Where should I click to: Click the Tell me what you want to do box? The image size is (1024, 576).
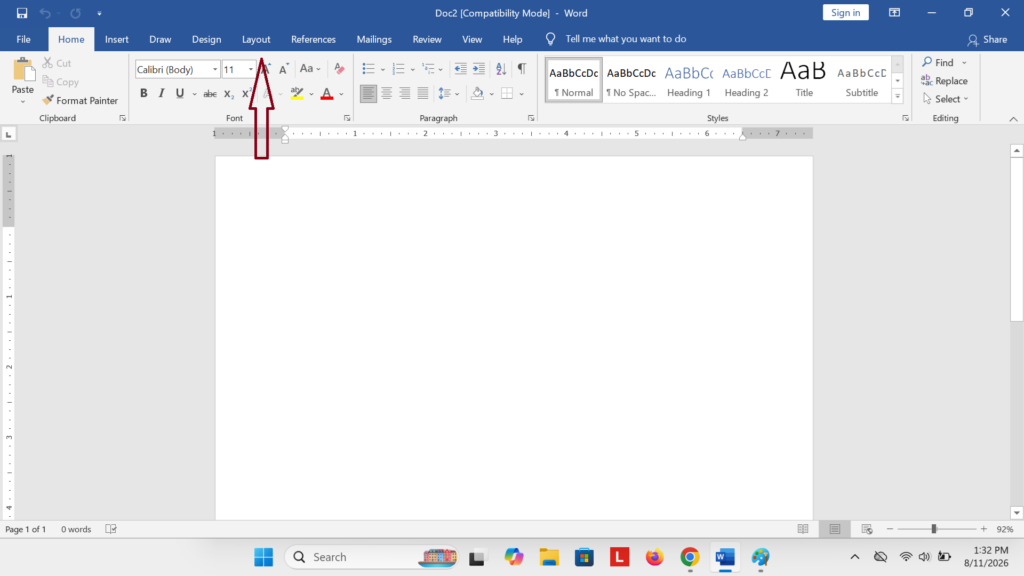(x=626, y=39)
